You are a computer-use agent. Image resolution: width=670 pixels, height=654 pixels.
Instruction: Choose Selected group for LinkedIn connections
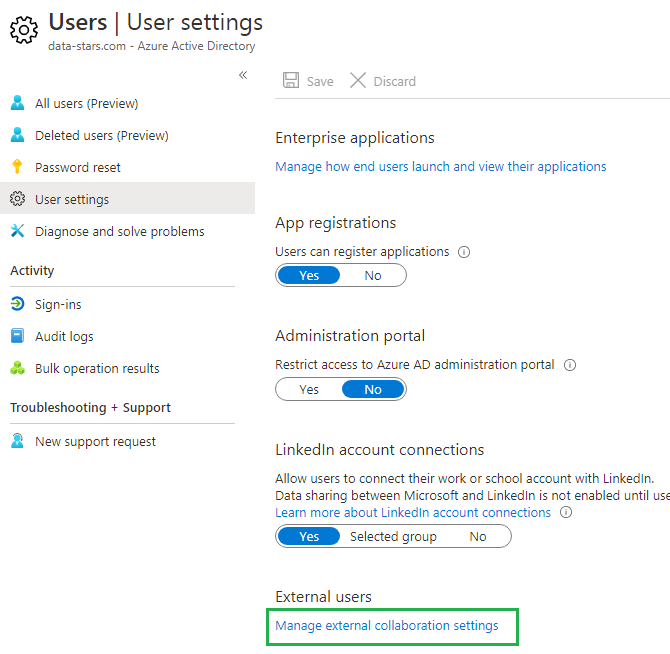click(x=393, y=536)
